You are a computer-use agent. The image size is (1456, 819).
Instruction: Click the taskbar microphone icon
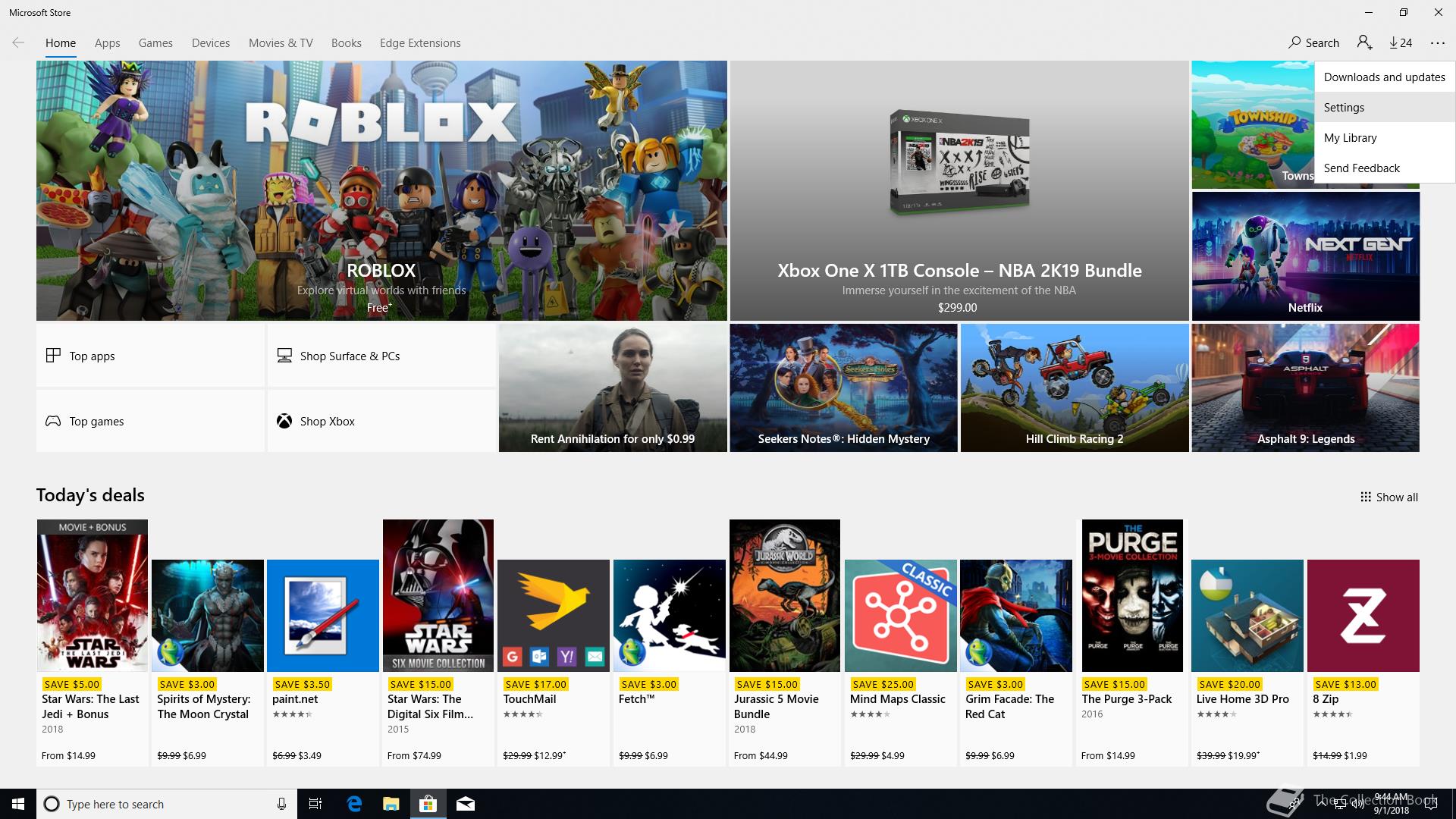point(281,804)
